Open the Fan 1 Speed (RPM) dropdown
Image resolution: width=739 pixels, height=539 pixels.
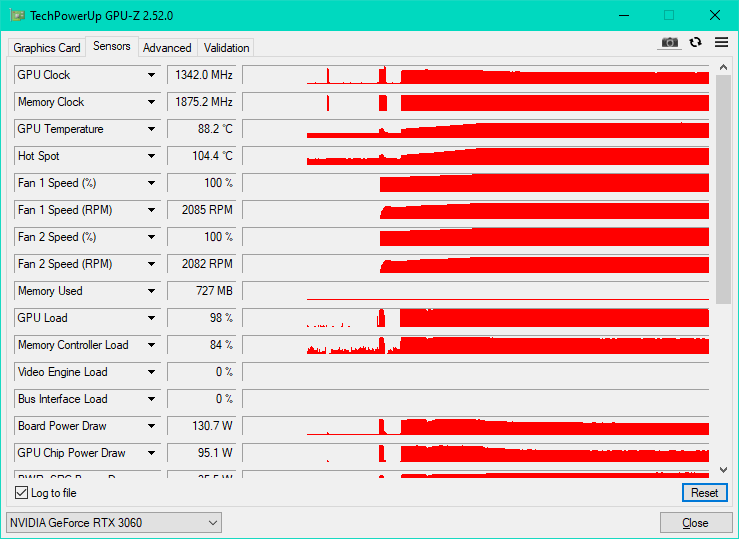pyautogui.click(x=151, y=210)
